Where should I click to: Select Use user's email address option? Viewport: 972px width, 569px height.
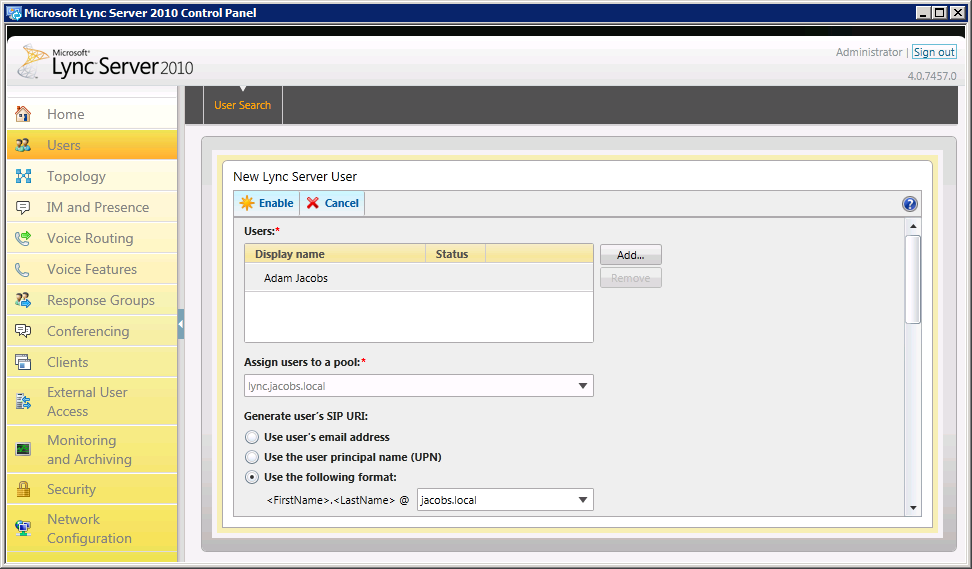tap(252, 437)
